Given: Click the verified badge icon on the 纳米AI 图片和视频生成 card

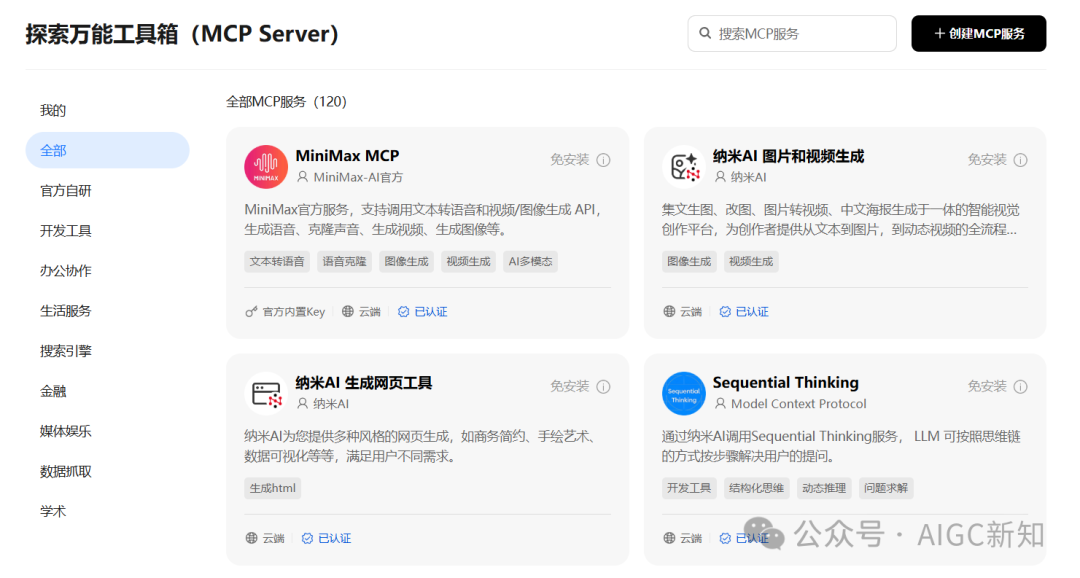Looking at the screenshot, I should [725, 311].
